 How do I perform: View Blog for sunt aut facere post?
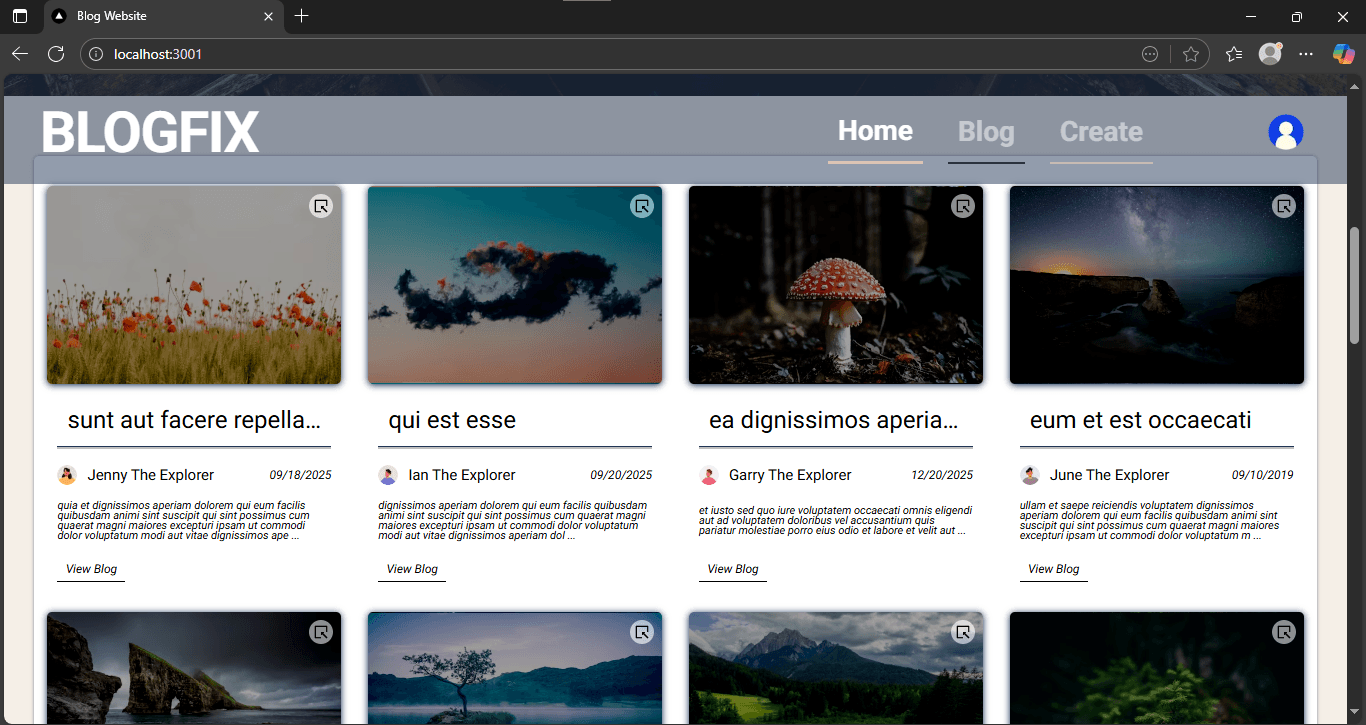point(91,569)
